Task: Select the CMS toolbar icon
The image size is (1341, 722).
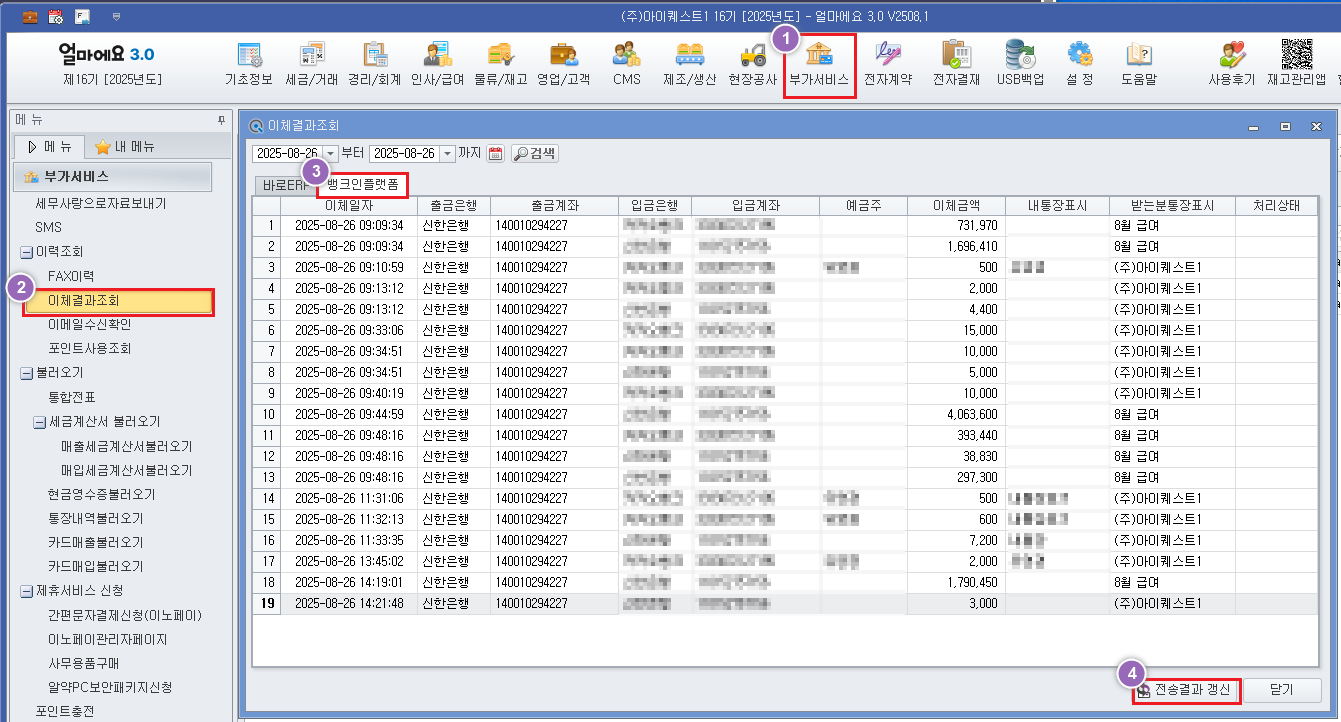Action: [627, 62]
